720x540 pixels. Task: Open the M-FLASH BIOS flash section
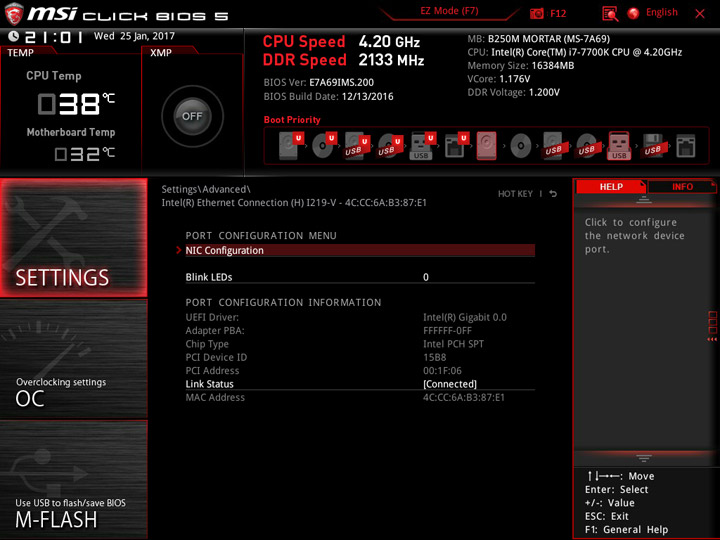point(73,479)
